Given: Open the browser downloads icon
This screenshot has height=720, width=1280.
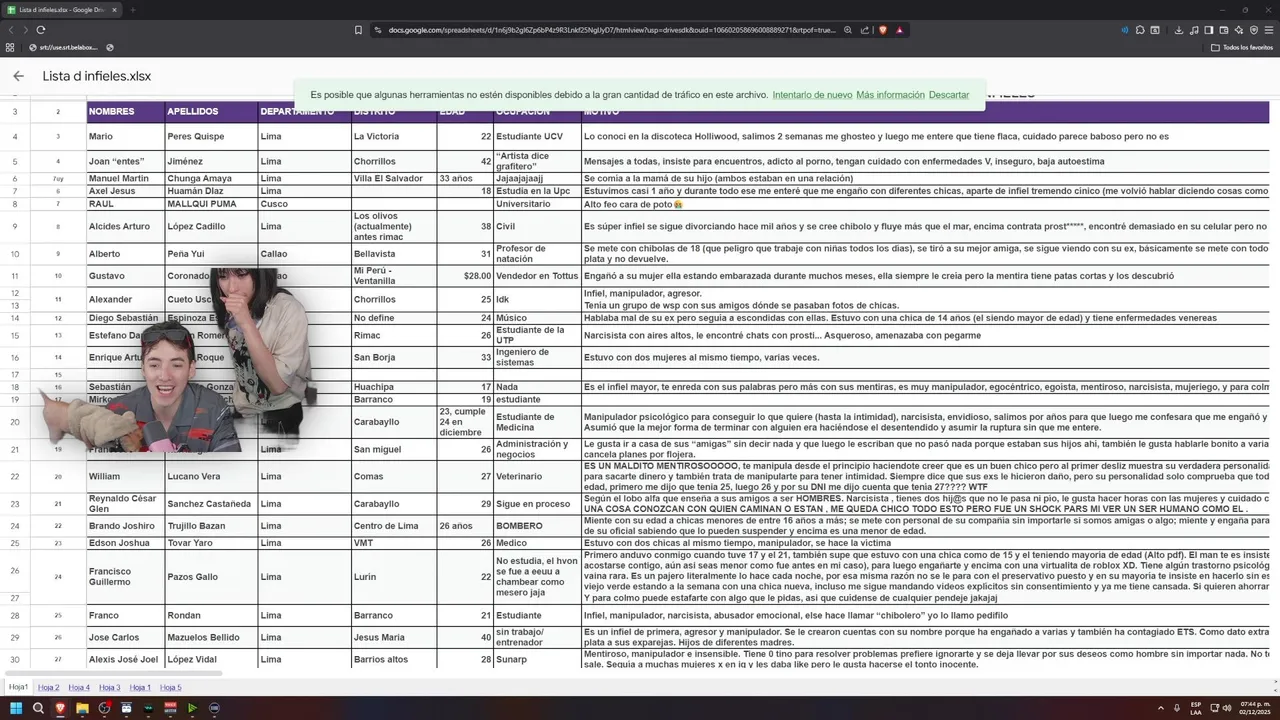Looking at the screenshot, I should pyautogui.click(x=1179, y=30).
